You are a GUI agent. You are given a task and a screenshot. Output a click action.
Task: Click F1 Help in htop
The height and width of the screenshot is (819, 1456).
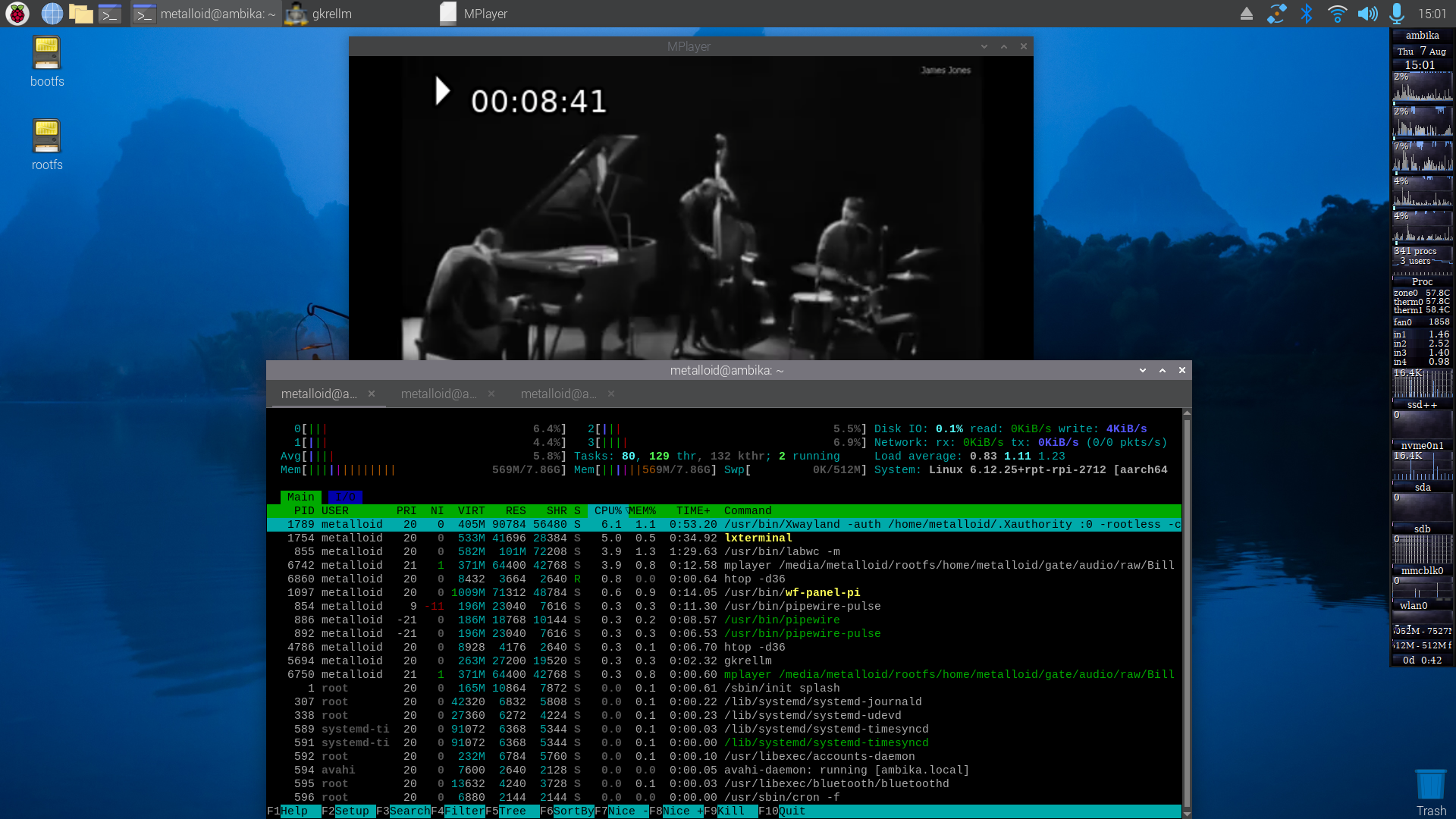[294, 811]
